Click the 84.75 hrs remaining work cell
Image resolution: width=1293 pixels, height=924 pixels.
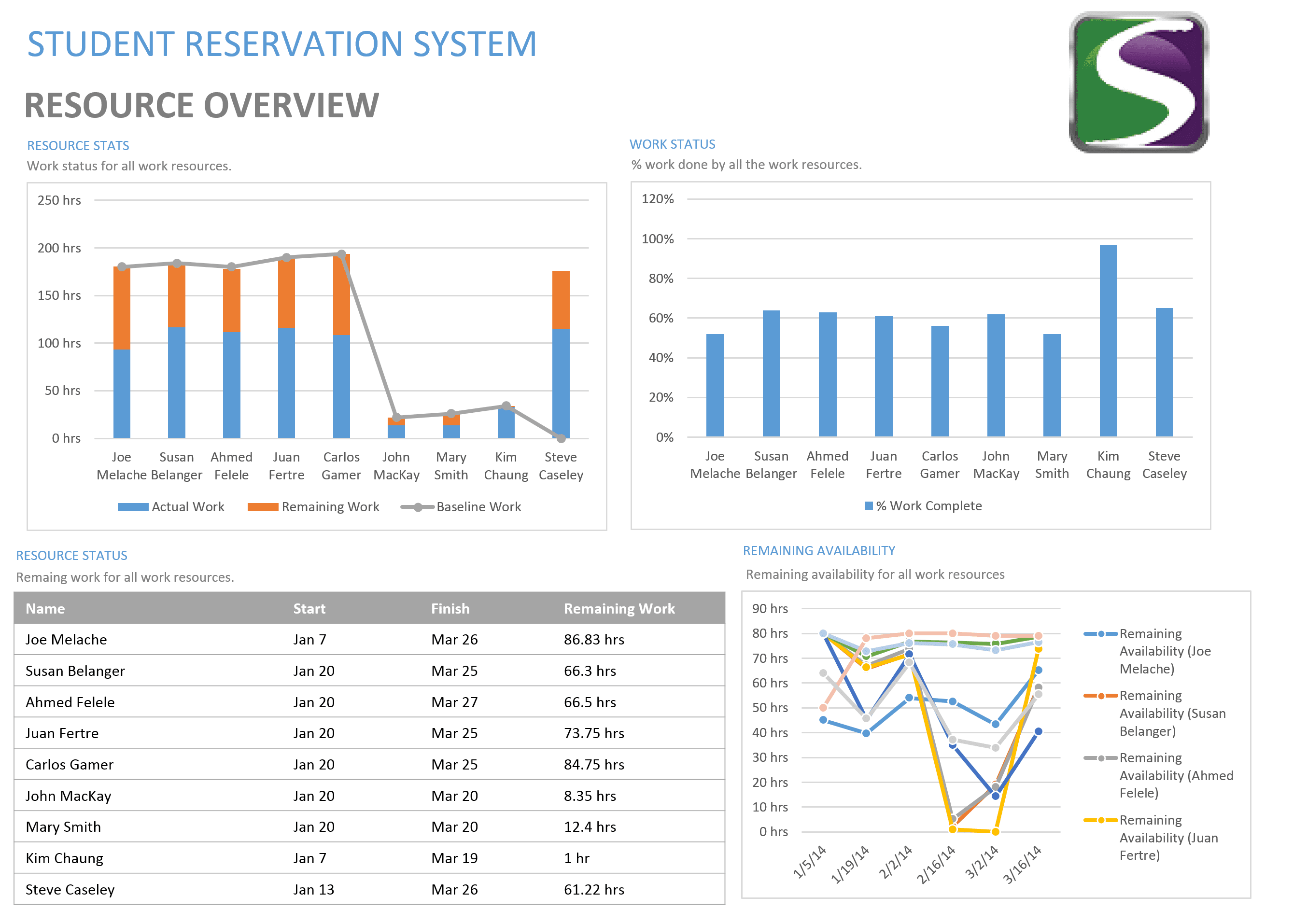[594, 764]
